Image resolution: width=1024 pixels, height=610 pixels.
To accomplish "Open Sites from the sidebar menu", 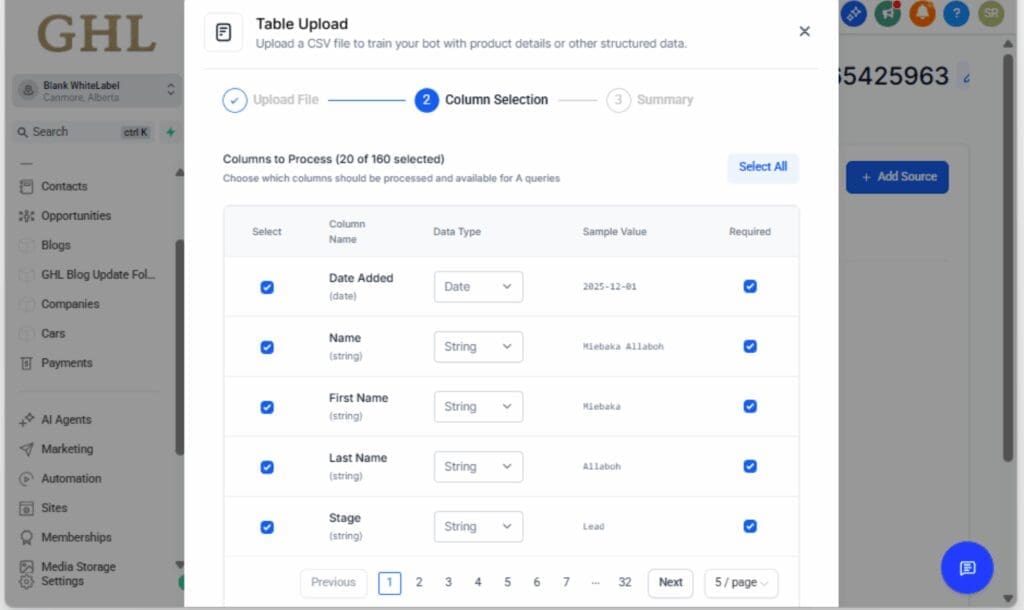I will click(25, 507).
